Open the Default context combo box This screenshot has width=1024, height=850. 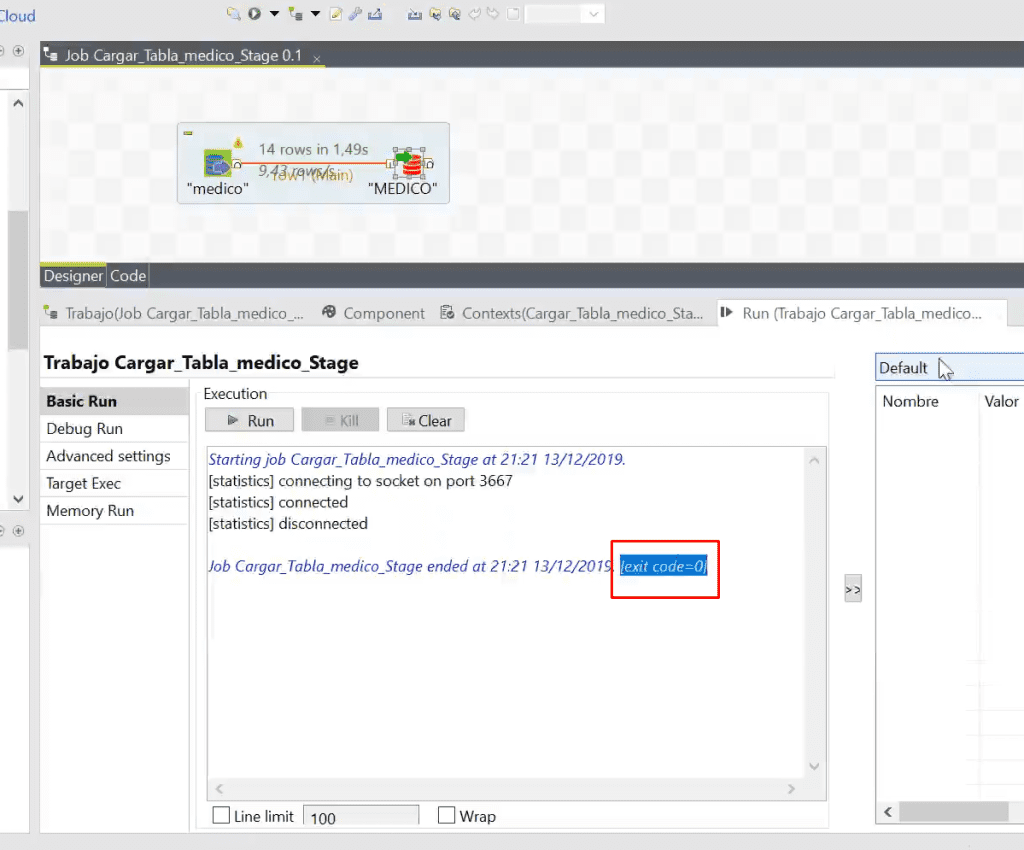pyautogui.click(x=950, y=368)
